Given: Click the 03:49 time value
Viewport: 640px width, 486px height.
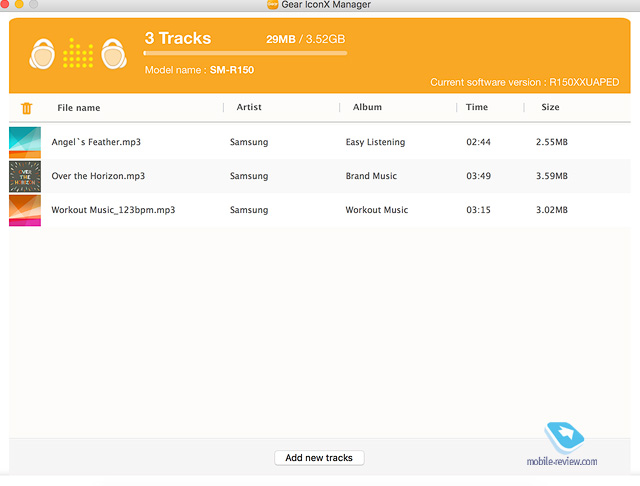Looking at the screenshot, I should click(478, 176).
